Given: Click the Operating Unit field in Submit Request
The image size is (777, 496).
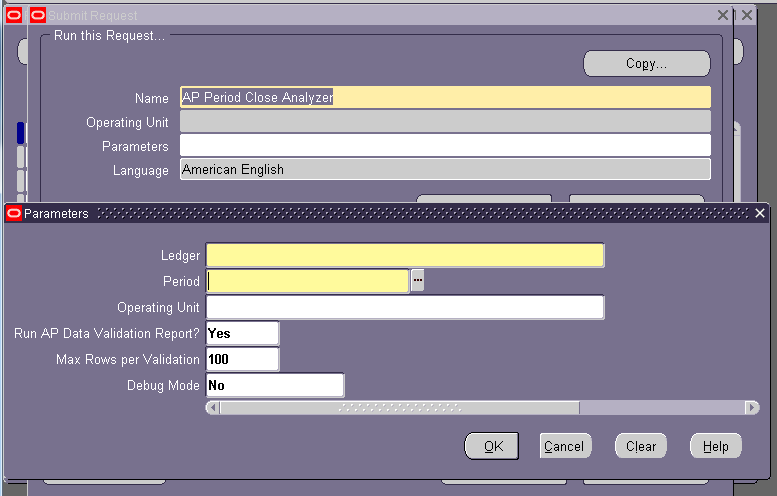Looking at the screenshot, I should pyautogui.click(x=445, y=121).
